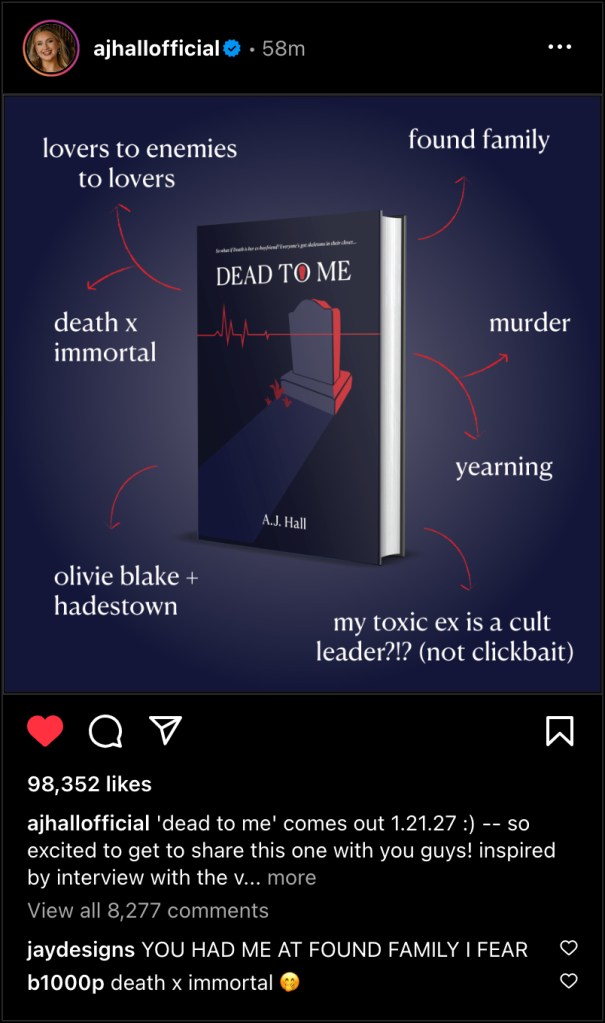The image size is (605, 1023).
Task: Open the 98,352 likes list
Action: point(89,784)
